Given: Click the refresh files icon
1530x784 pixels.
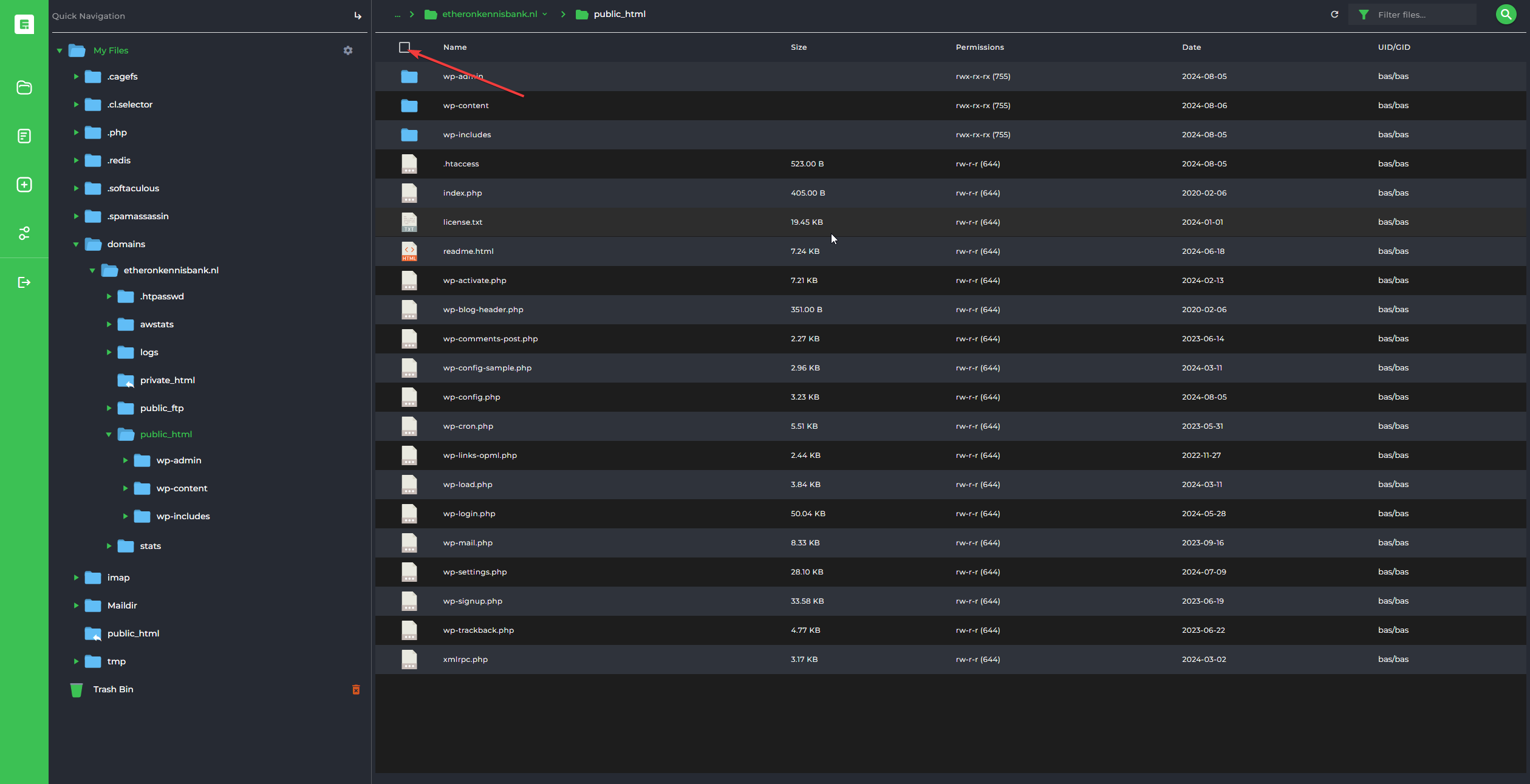Looking at the screenshot, I should [1334, 15].
